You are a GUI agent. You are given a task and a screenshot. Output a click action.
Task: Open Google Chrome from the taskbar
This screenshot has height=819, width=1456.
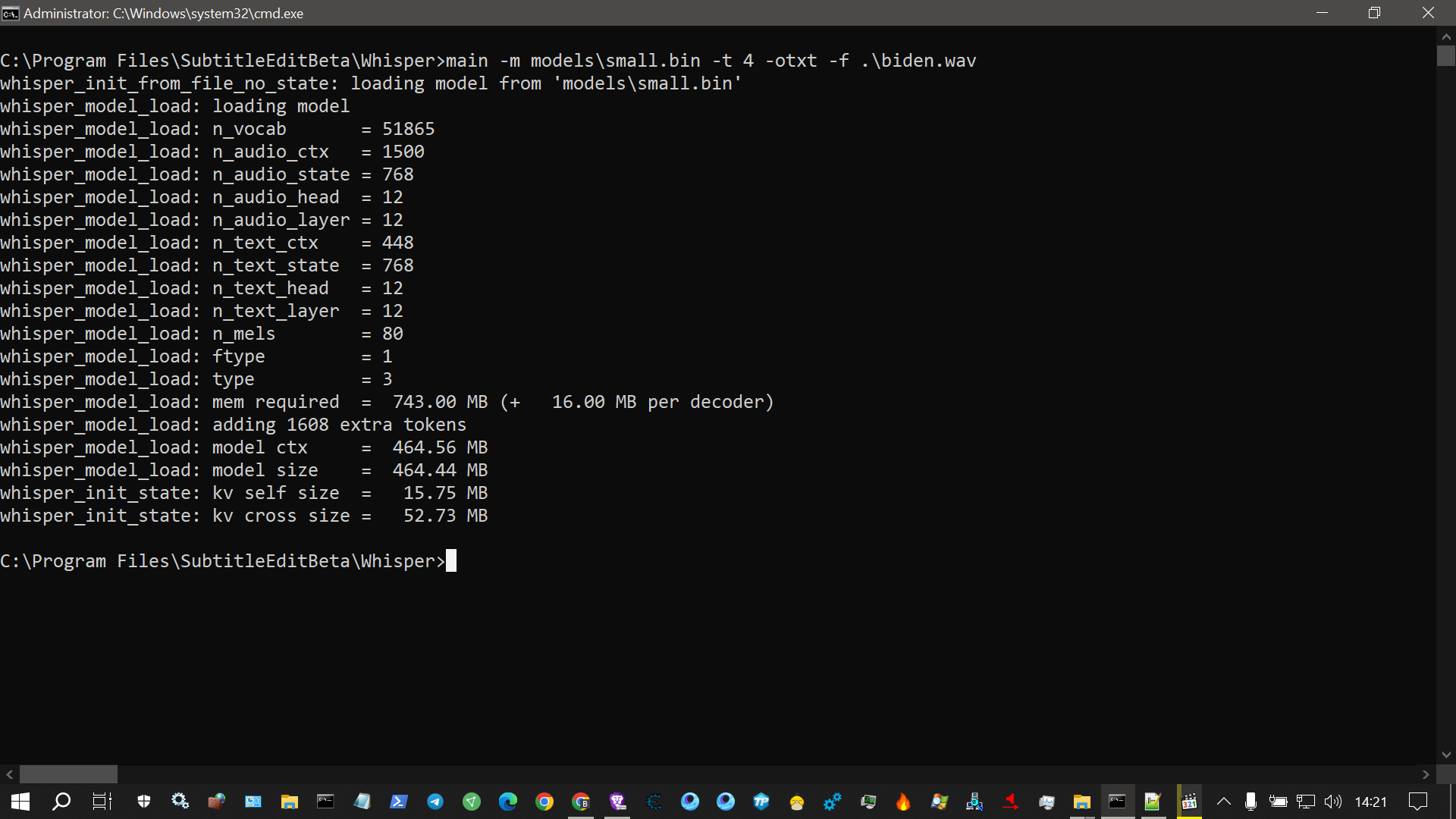544,802
